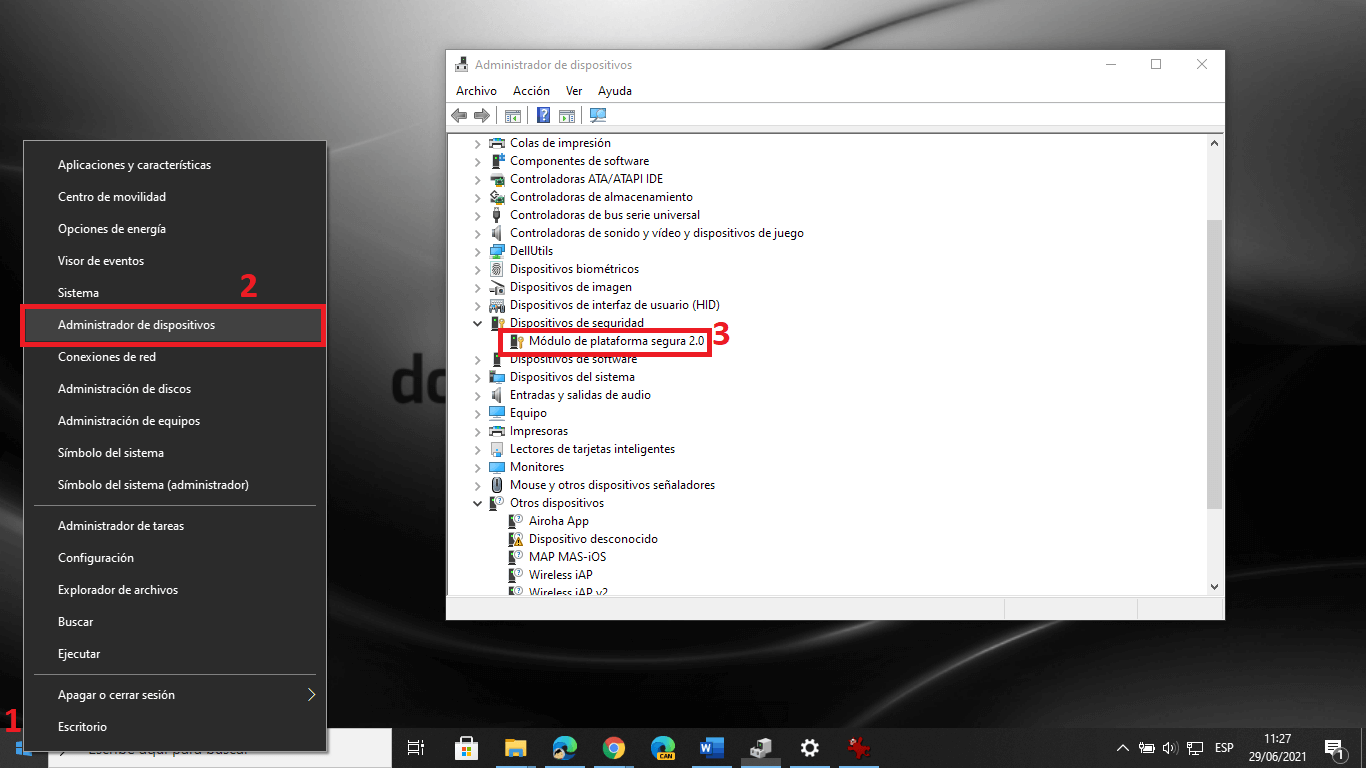Click the camera icon beside Dispositivos de imagen
1366x768 pixels.
497,287
